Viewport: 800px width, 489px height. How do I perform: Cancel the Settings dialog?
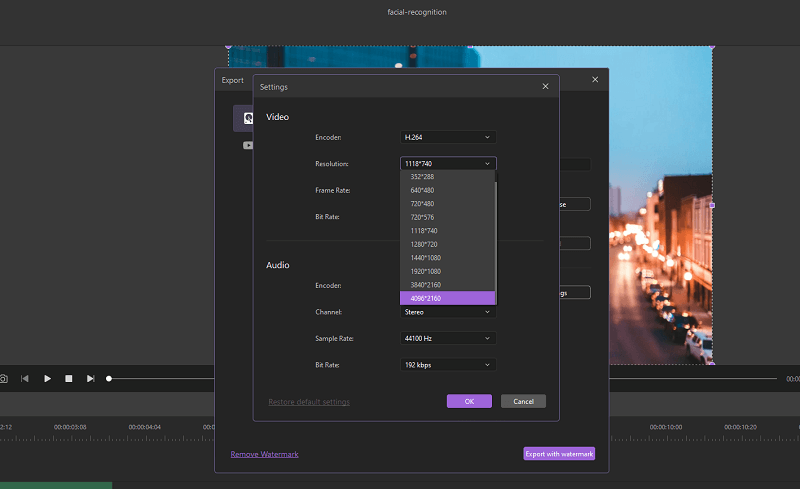(523, 401)
